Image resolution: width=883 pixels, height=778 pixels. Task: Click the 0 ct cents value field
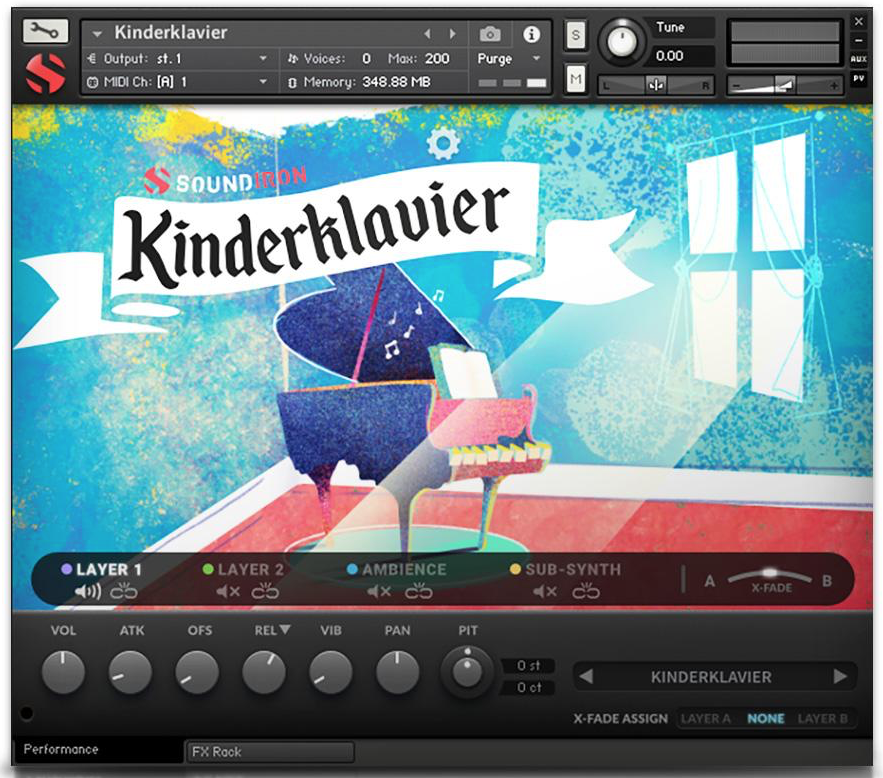point(528,687)
